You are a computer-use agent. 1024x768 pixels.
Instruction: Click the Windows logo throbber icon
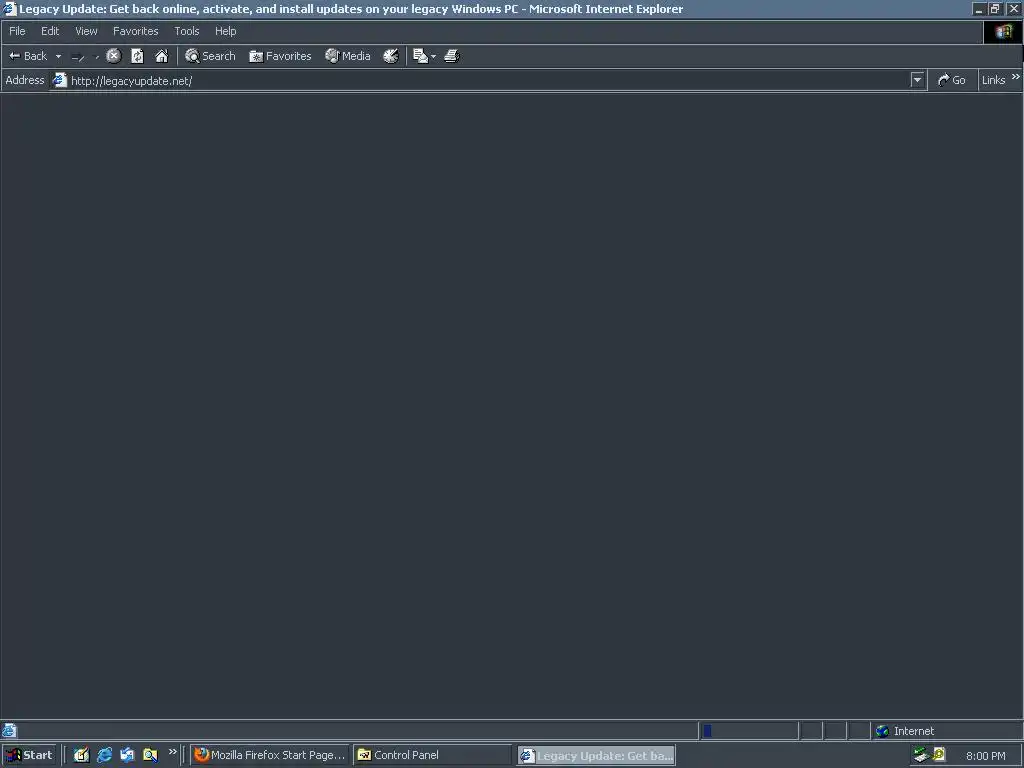1003,32
